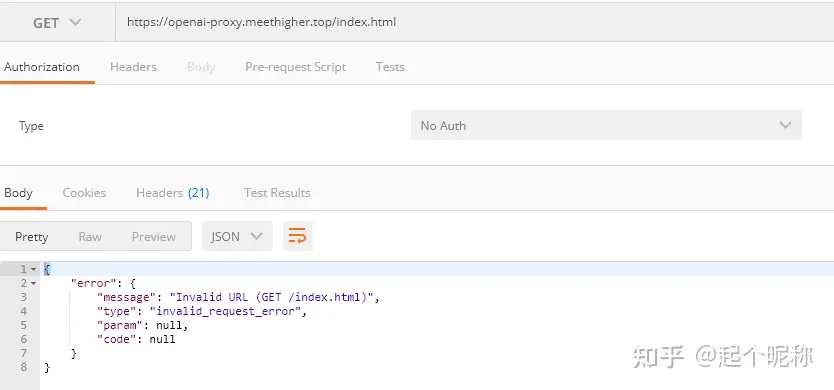
Task: Open the JSON format dropdown
Action: click(x=237, y=236)
